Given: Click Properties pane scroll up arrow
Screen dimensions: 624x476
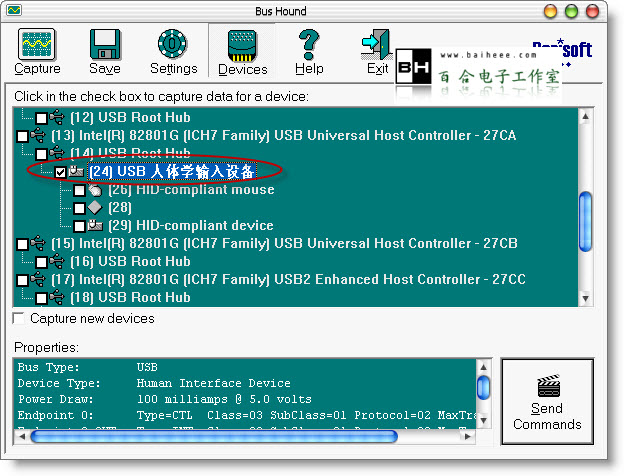Looking at the screenshot, I should tap(483, 367).
